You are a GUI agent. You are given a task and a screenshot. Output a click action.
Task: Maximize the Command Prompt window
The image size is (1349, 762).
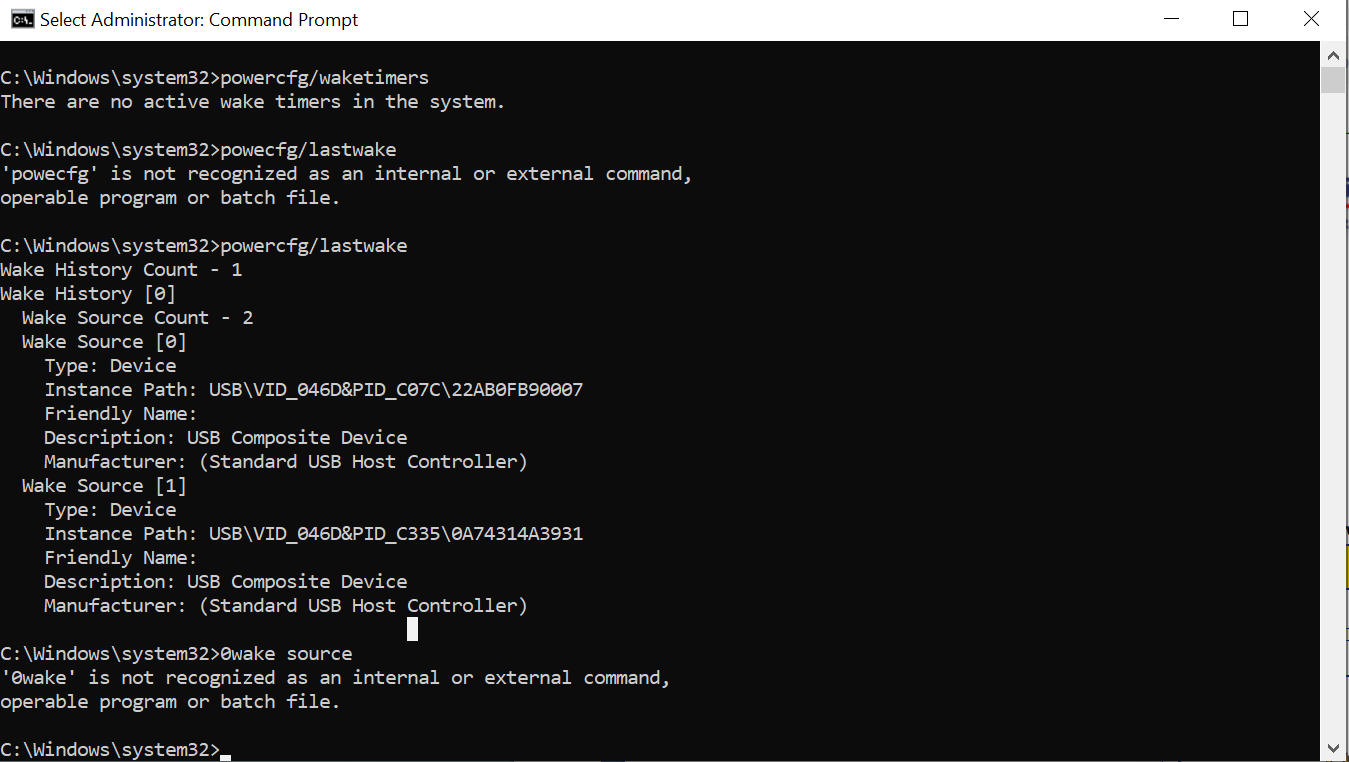coord(1240,19)
